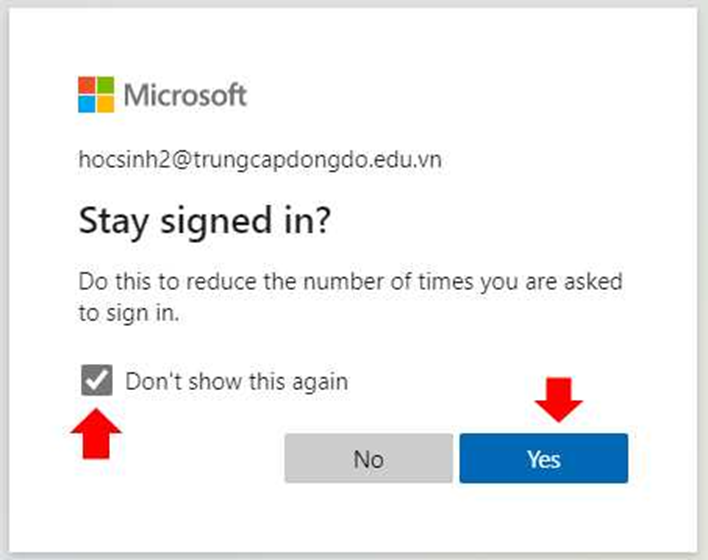
Task: Click the red arrow pointing up at checkbox
Action: click(96, 434)
